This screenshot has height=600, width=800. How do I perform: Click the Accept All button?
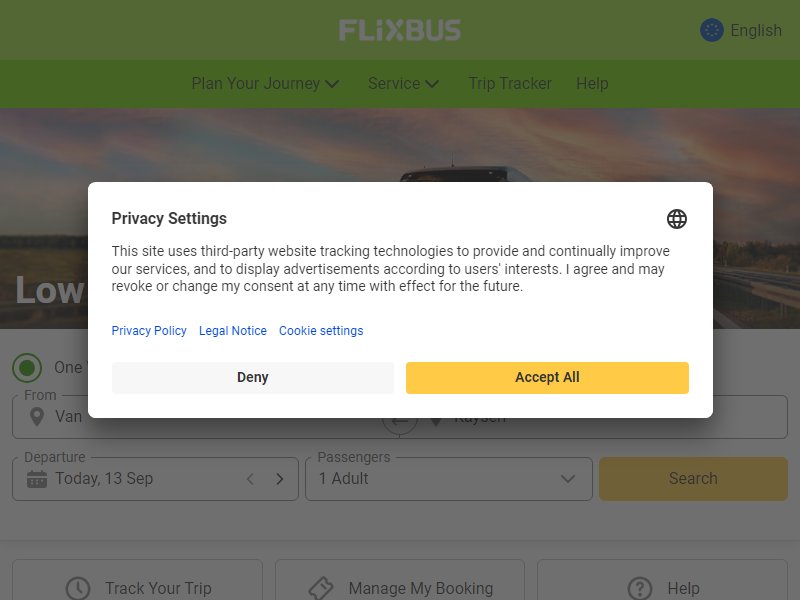click(547, 378)
